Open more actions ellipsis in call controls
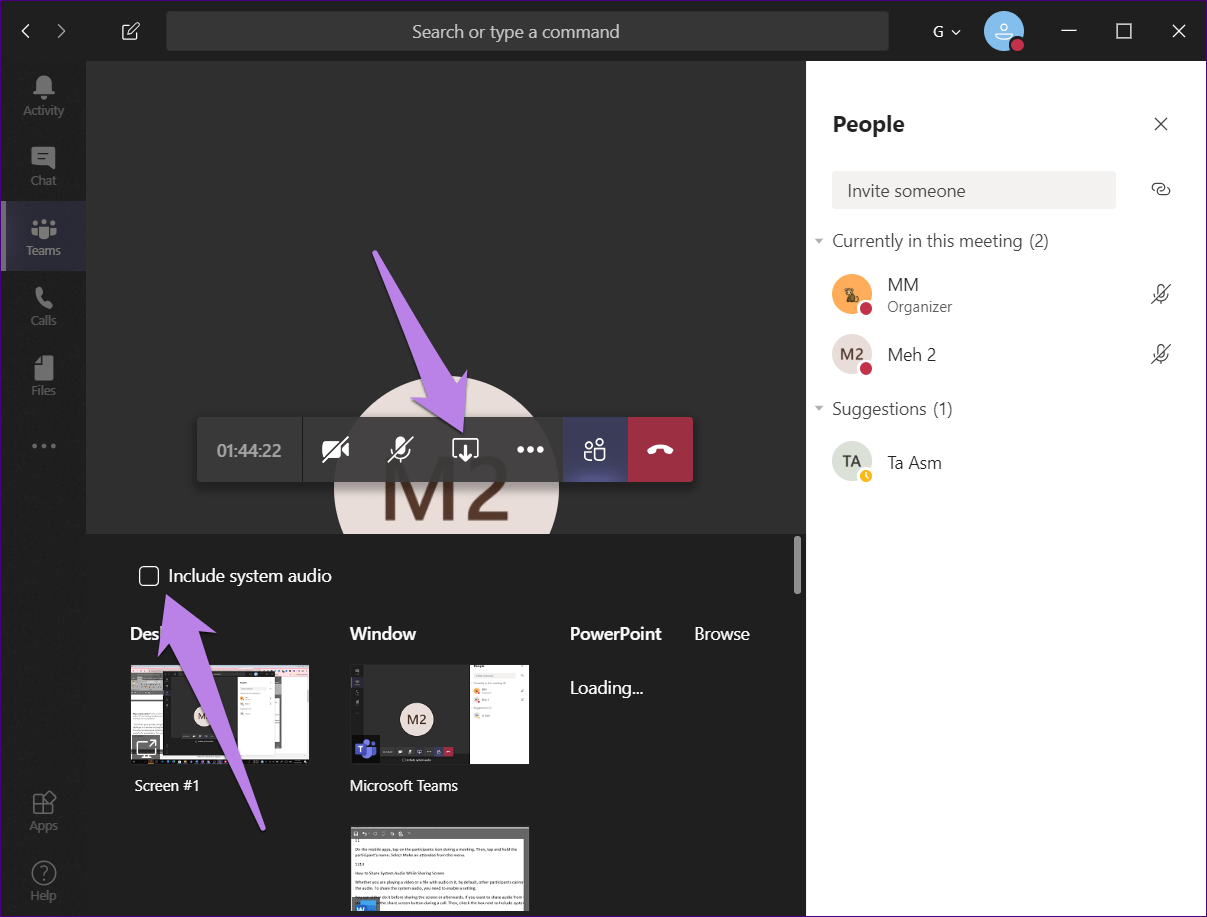This screenshot has width=1207, height=917. (530, 450)
